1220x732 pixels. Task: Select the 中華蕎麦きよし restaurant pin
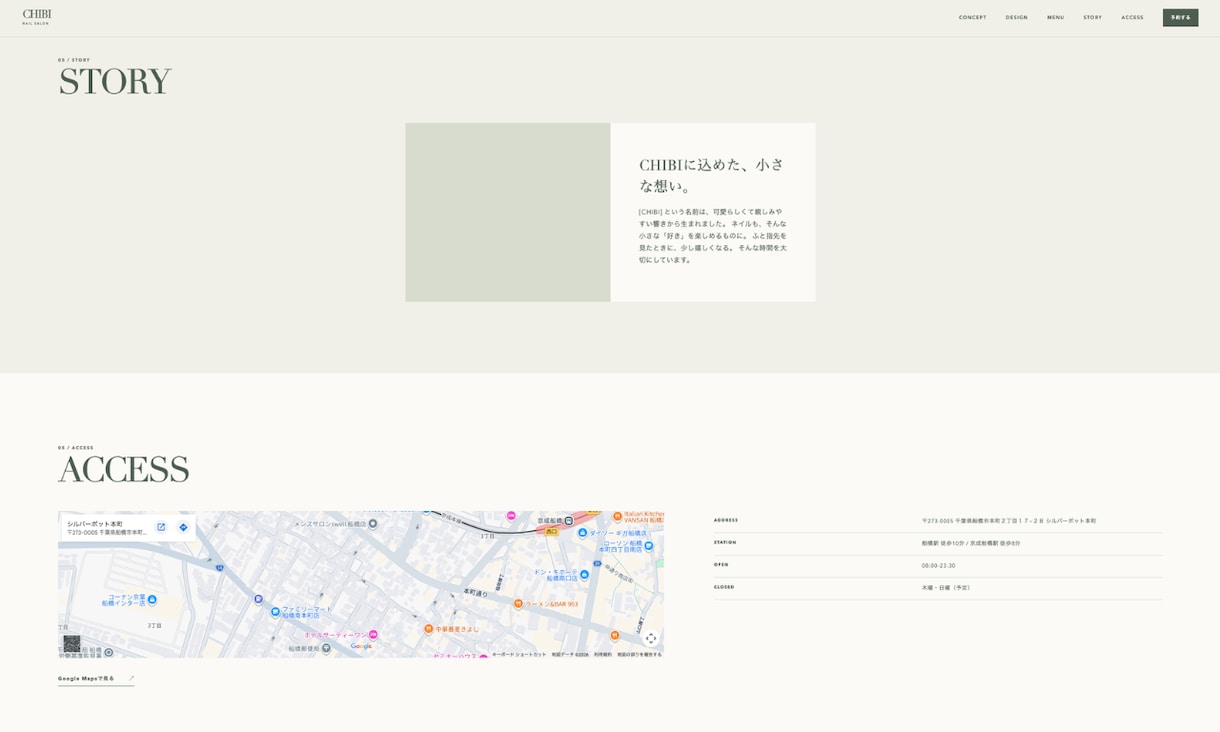click(x=428, y=629)
